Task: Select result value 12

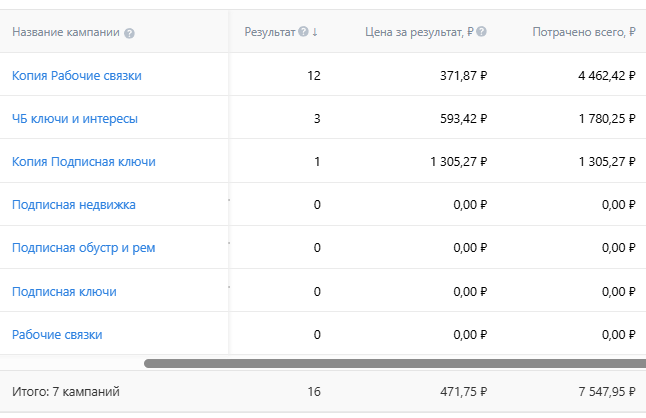Action: (314, 76)
